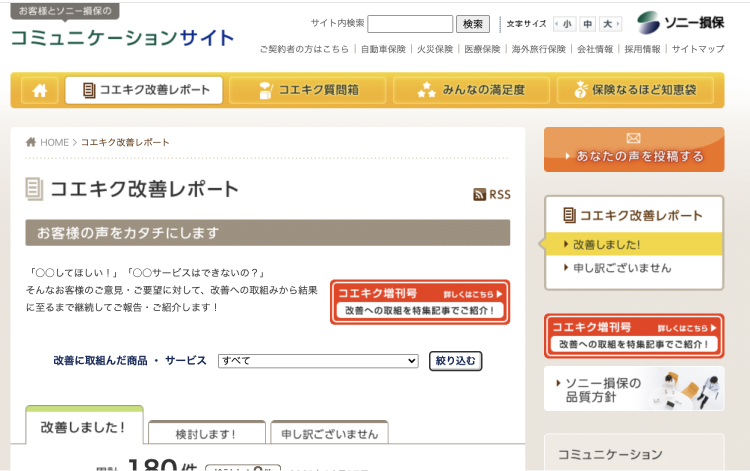Click the 自動車保険 link in header

point(383,49)
